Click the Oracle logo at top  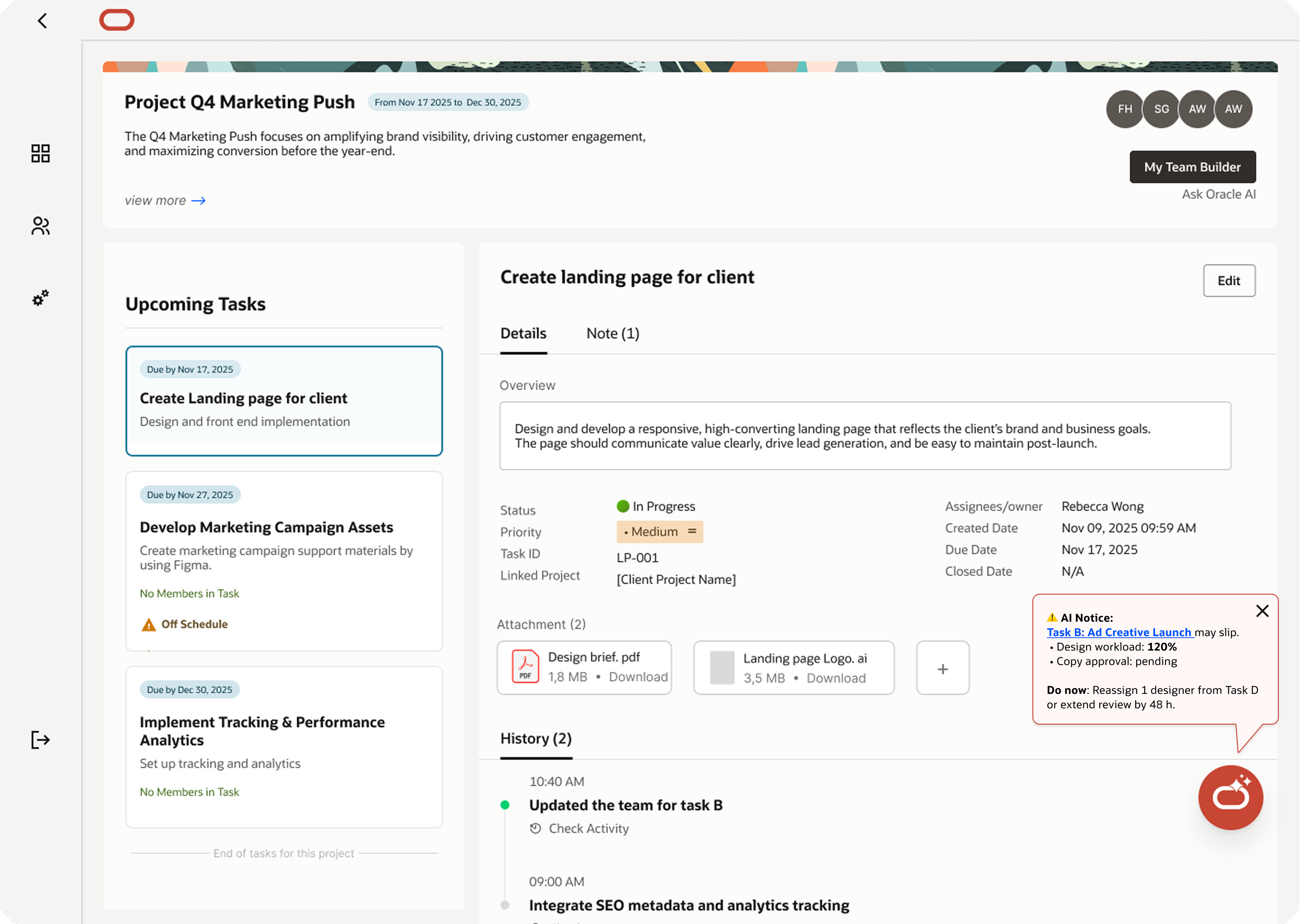pyautogui.click(x=116, y=20)
